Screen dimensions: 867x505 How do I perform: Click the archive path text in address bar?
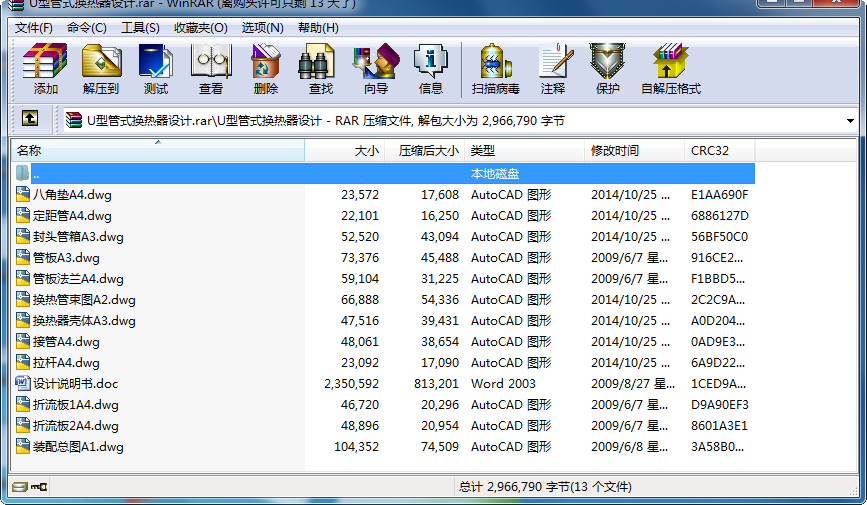click(326, 121)
